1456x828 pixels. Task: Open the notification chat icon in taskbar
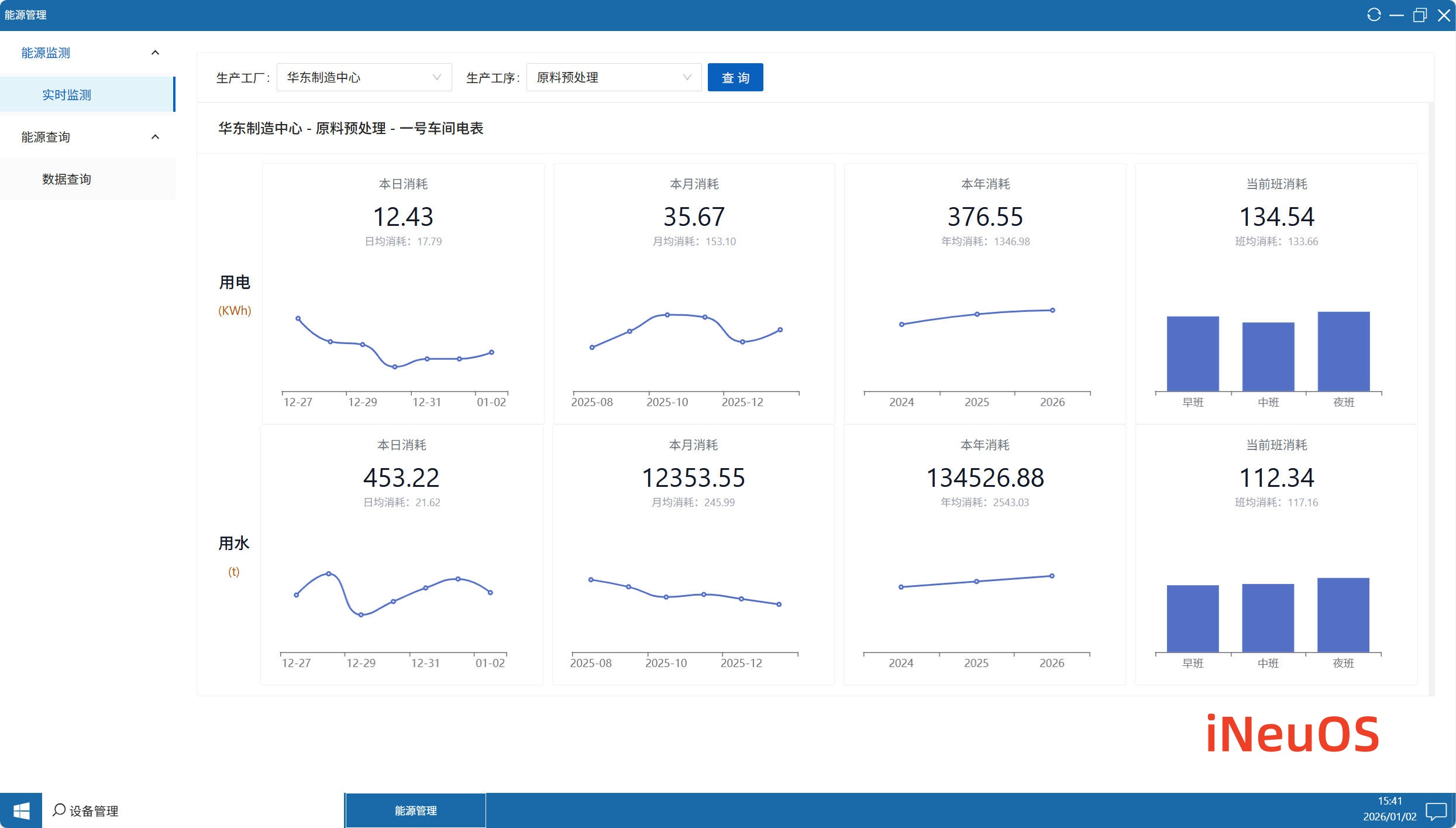coord(1436,811)
